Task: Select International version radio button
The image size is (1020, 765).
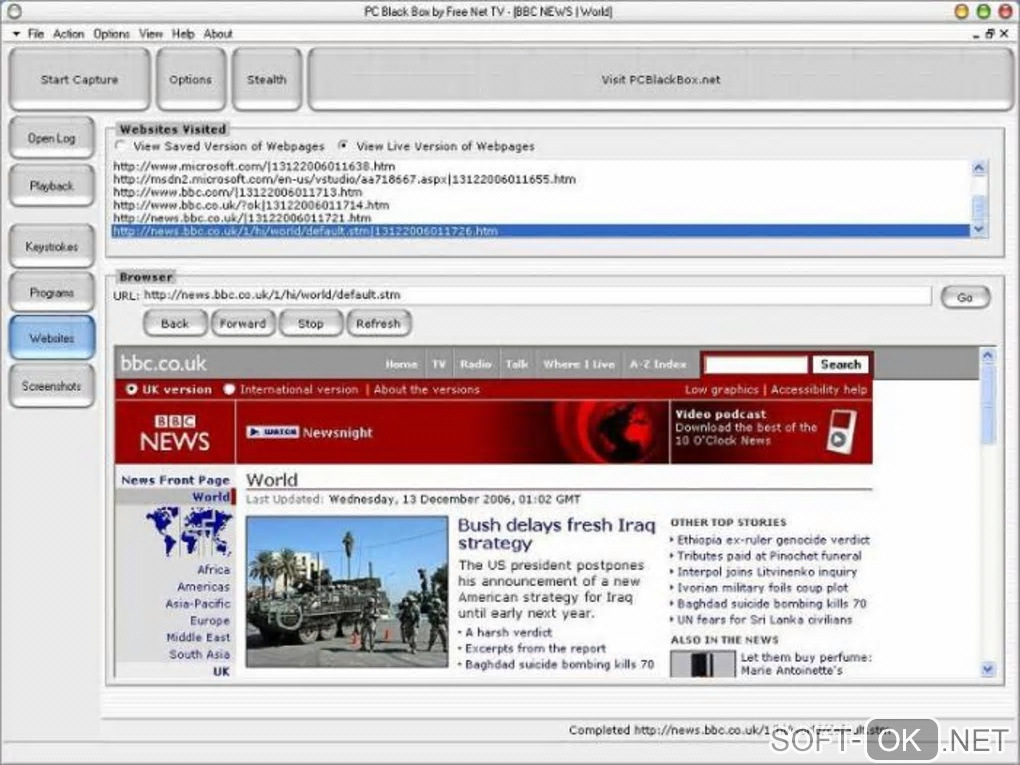Action: (x=229, y=389)
